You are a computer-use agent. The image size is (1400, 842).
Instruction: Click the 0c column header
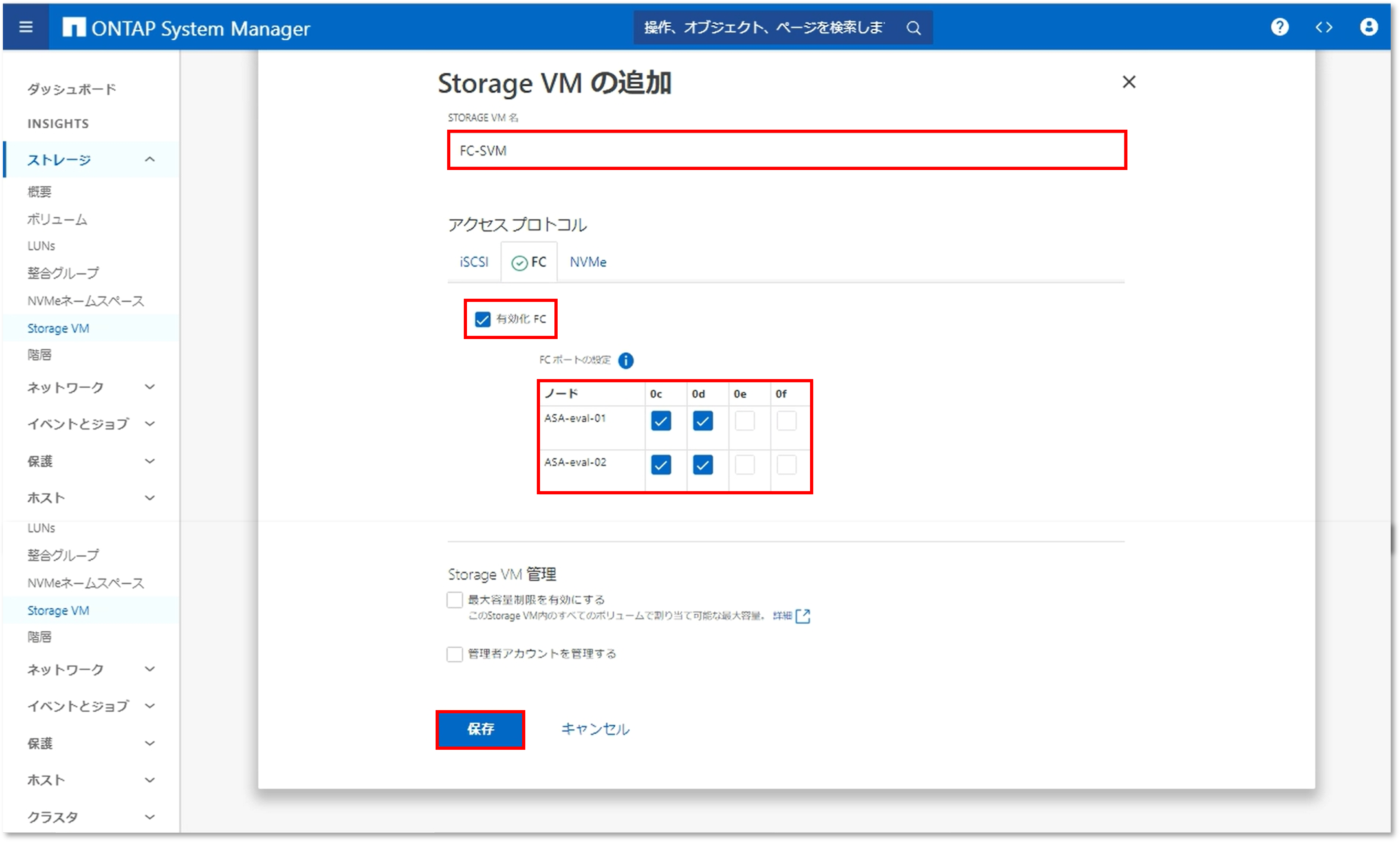[x=655, y=394]
